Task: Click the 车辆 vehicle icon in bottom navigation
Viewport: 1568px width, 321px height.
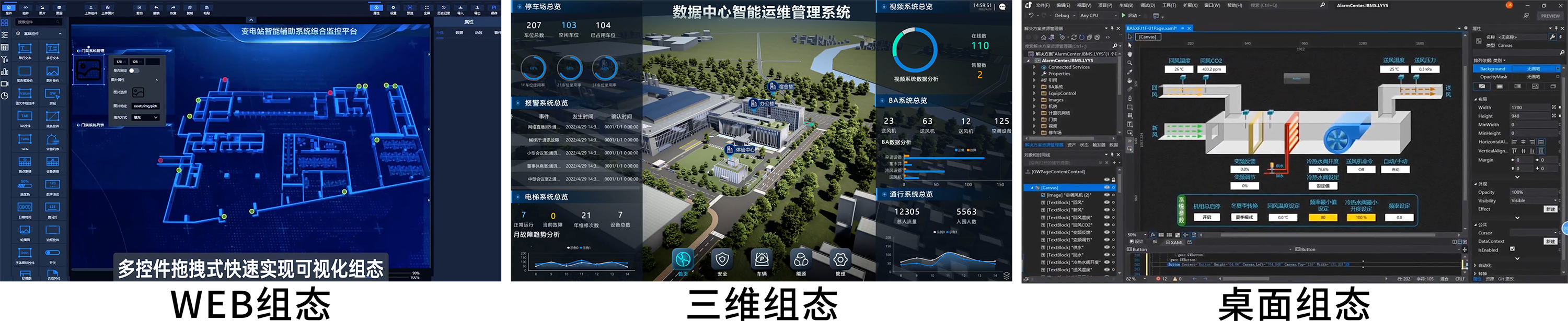Action: click(x=762, y=259)
